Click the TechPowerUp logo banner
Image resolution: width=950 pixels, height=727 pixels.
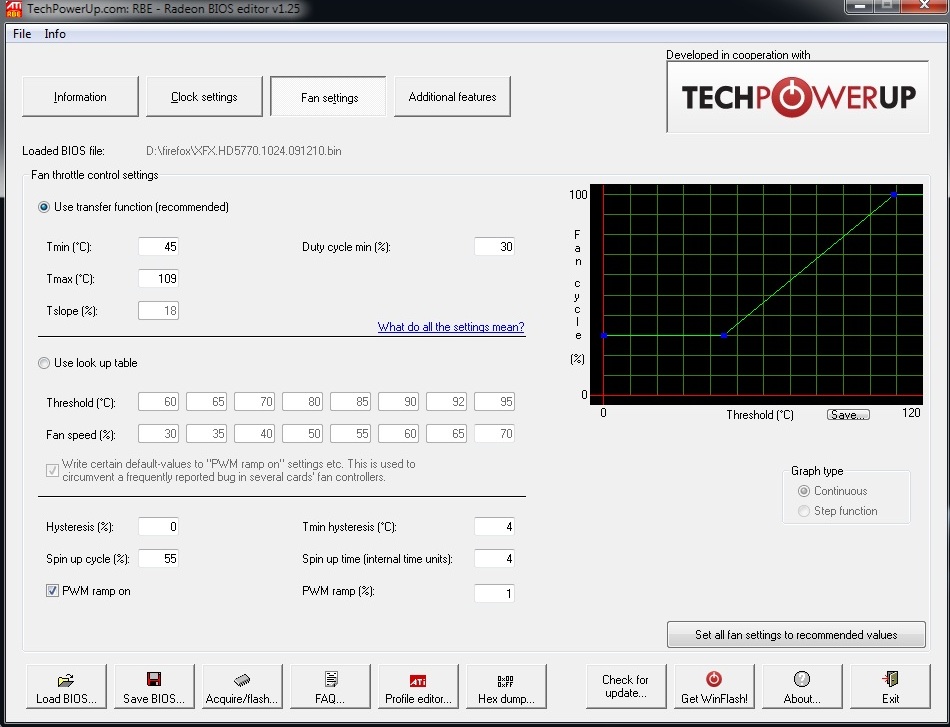pos(797,97)
